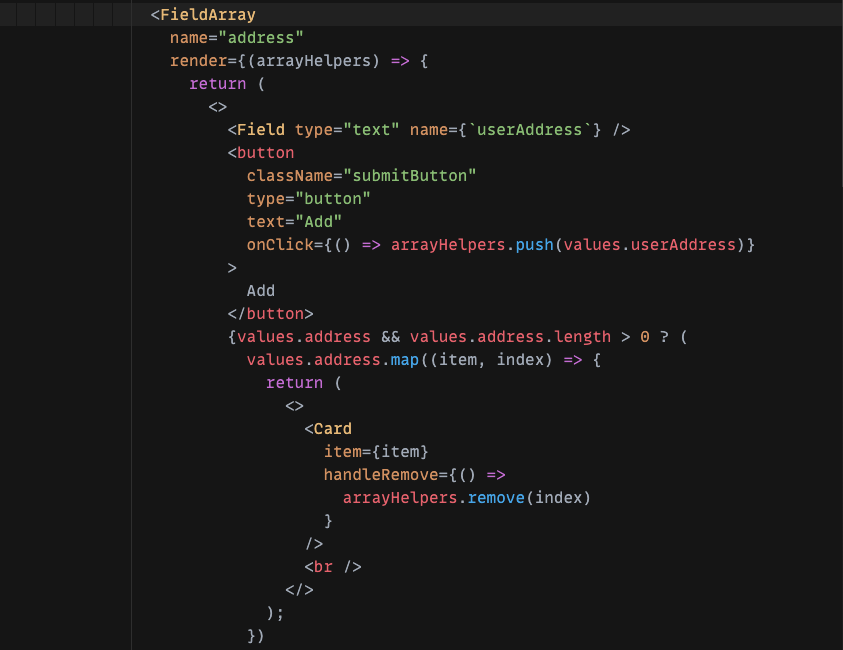The width and height of the screenshot is (843, 650).
Task: Click the second return keyword
Action: click(x=294, y=383)
